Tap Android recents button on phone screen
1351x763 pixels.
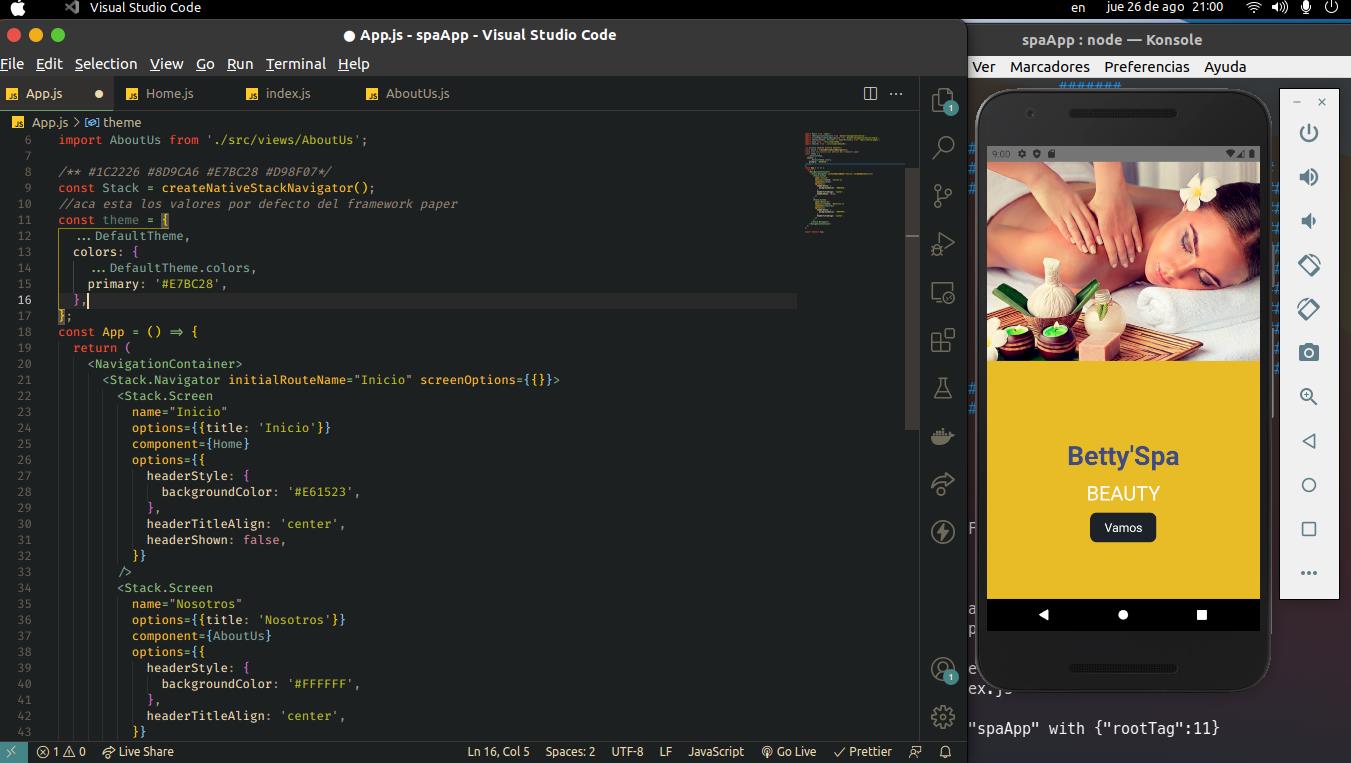click(x=1202, y=615)
